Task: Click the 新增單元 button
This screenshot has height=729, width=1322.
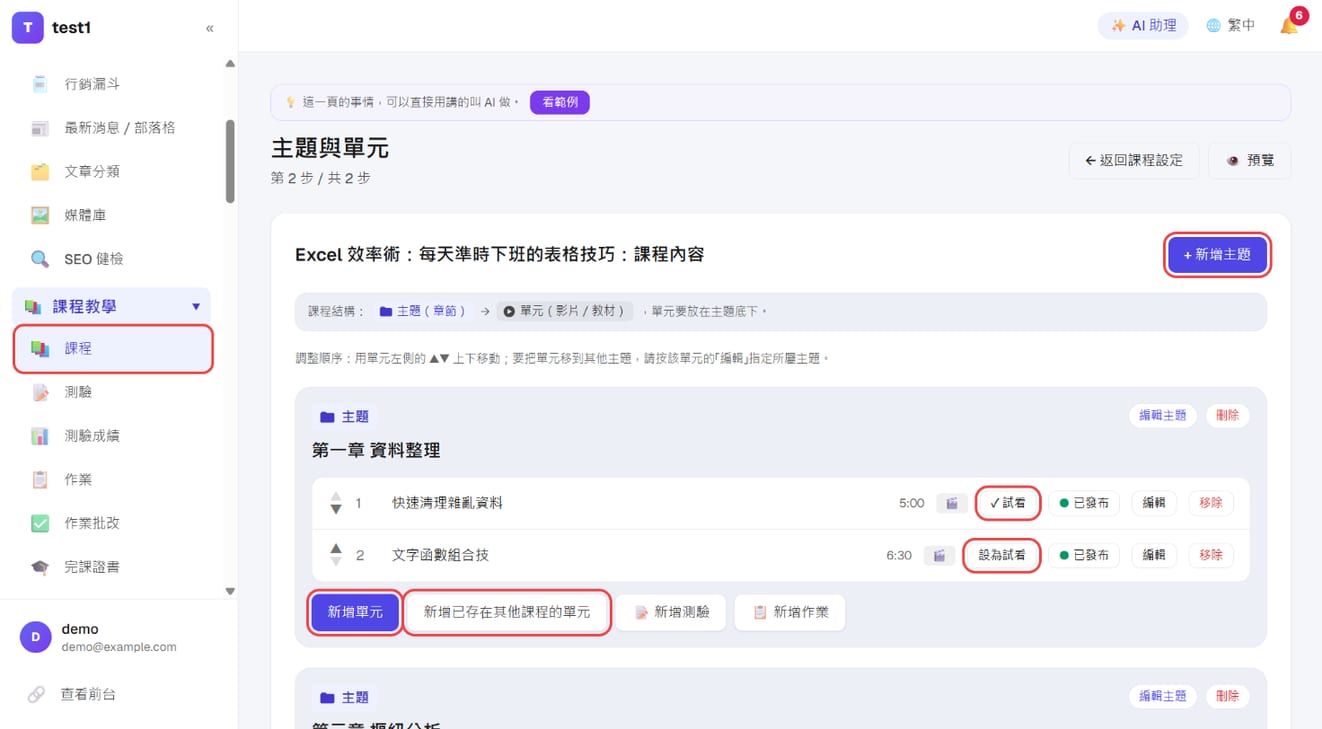Action: coord(355,612)
